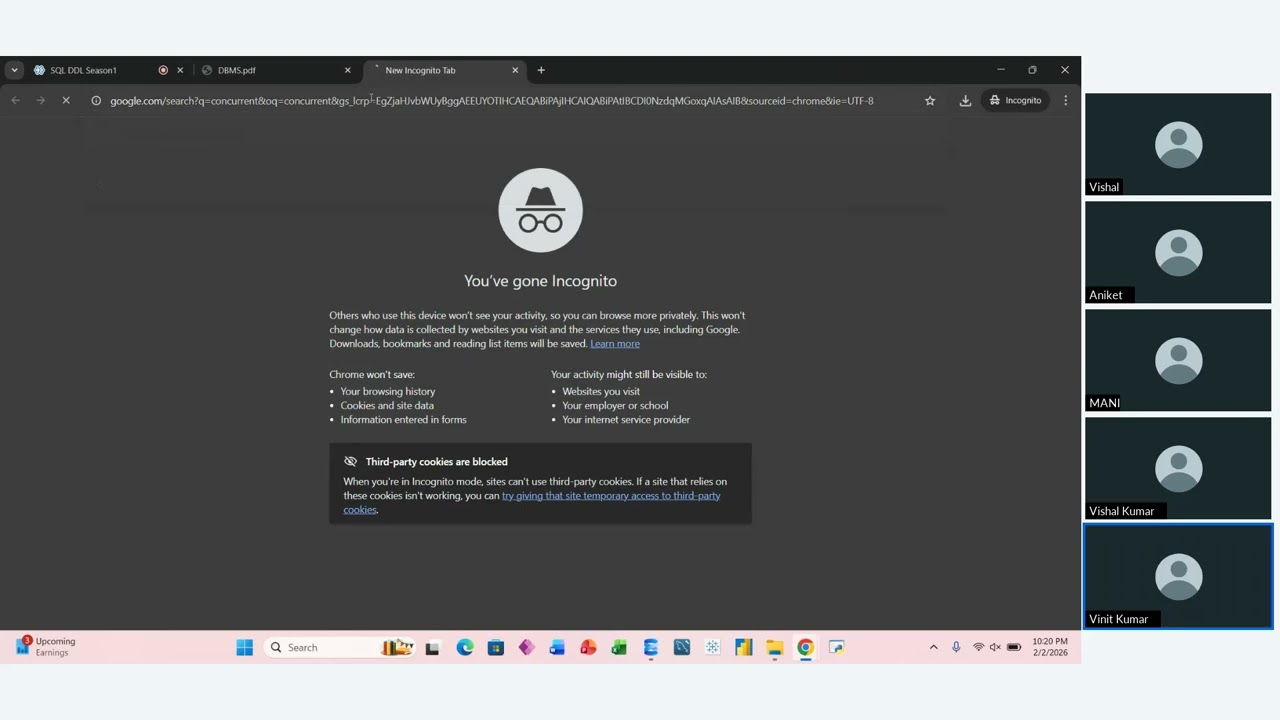Open the green Excel-like taskbar app
The image size is (1280, 720).
[619, 647]
